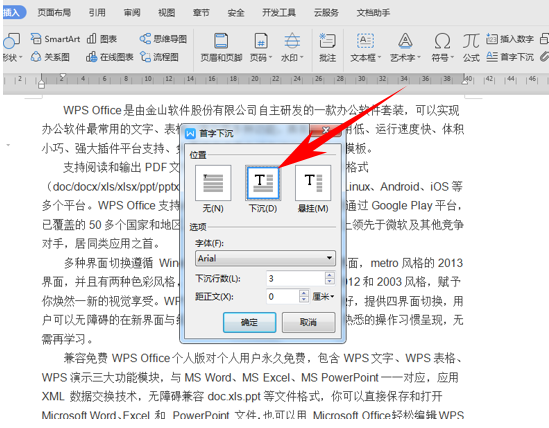The height and width of the screenshot is (428, 549).
Task: Cancel the drop cap dialog (取消)
Action: 308,322
